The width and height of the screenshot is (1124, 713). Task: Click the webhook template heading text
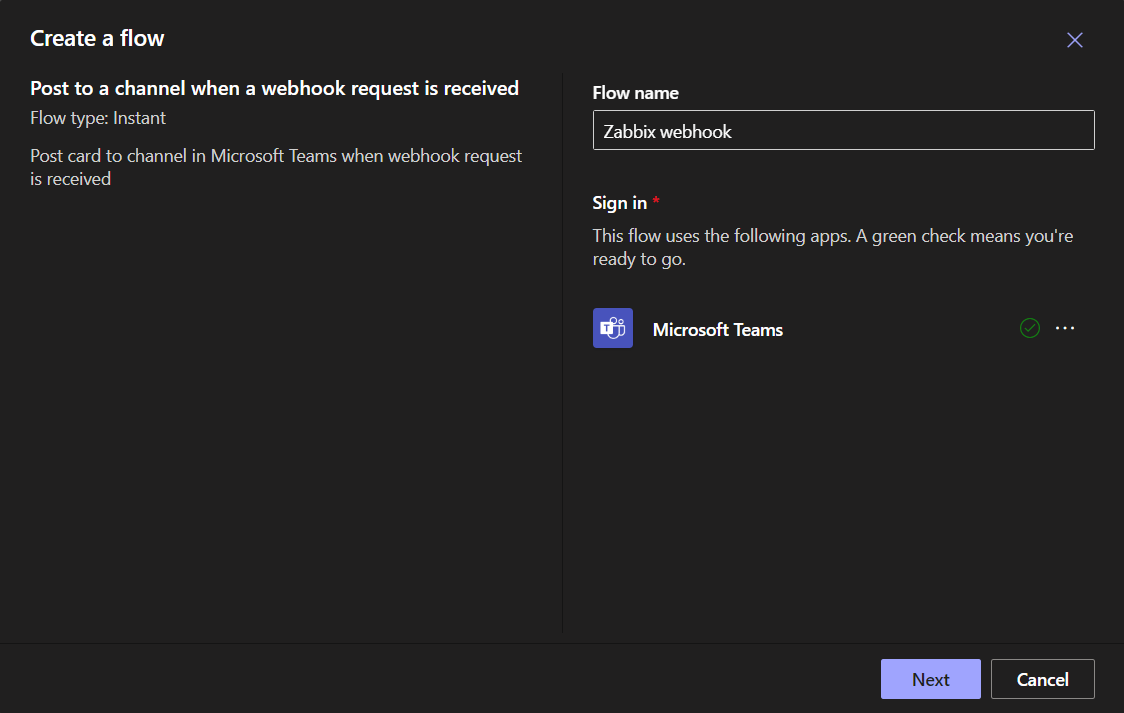tap(274, 89)
